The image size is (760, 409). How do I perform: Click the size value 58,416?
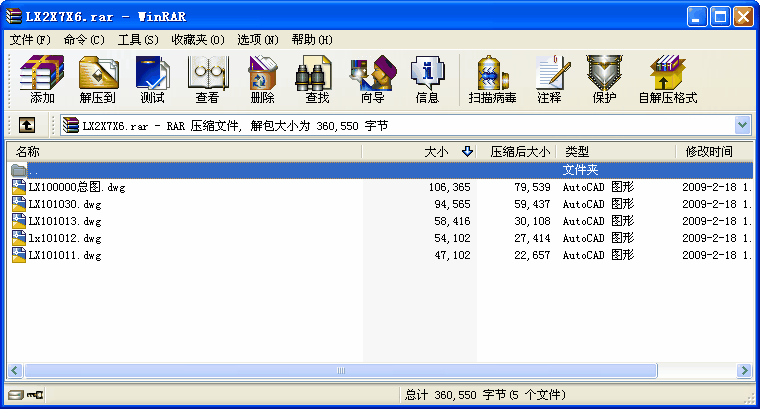click(x=452, y=221)
